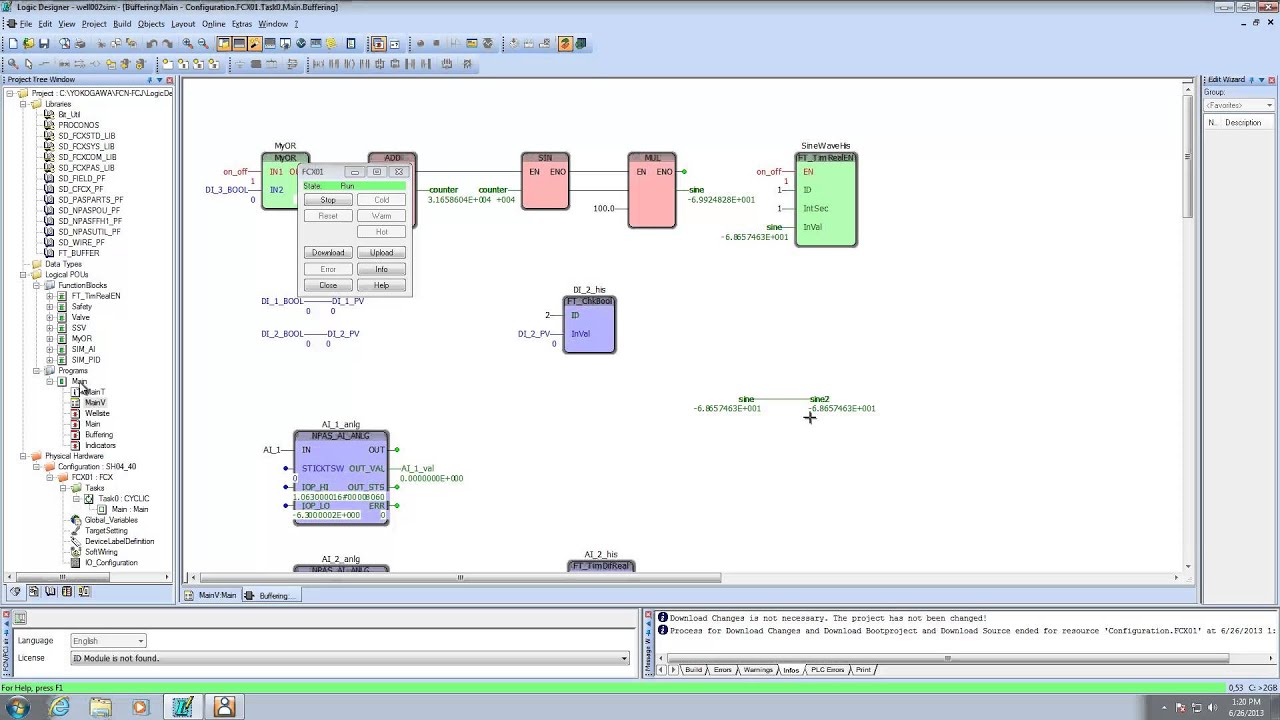Toggle auto-hide pin of Project Tree Window

coord(149,80)
